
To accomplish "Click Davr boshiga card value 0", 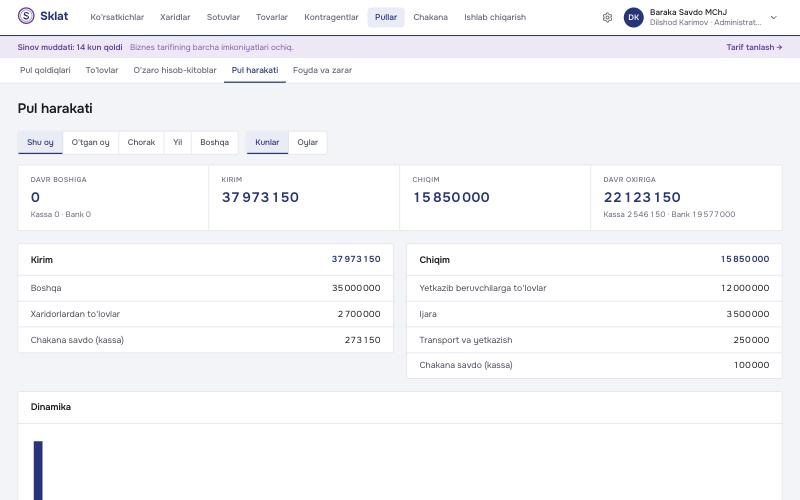I will pyautogui.click(x=35, y=197).
